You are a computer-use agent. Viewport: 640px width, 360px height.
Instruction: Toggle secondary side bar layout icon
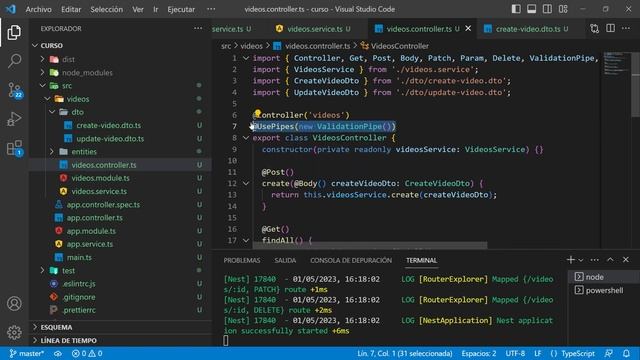point(547,9)
